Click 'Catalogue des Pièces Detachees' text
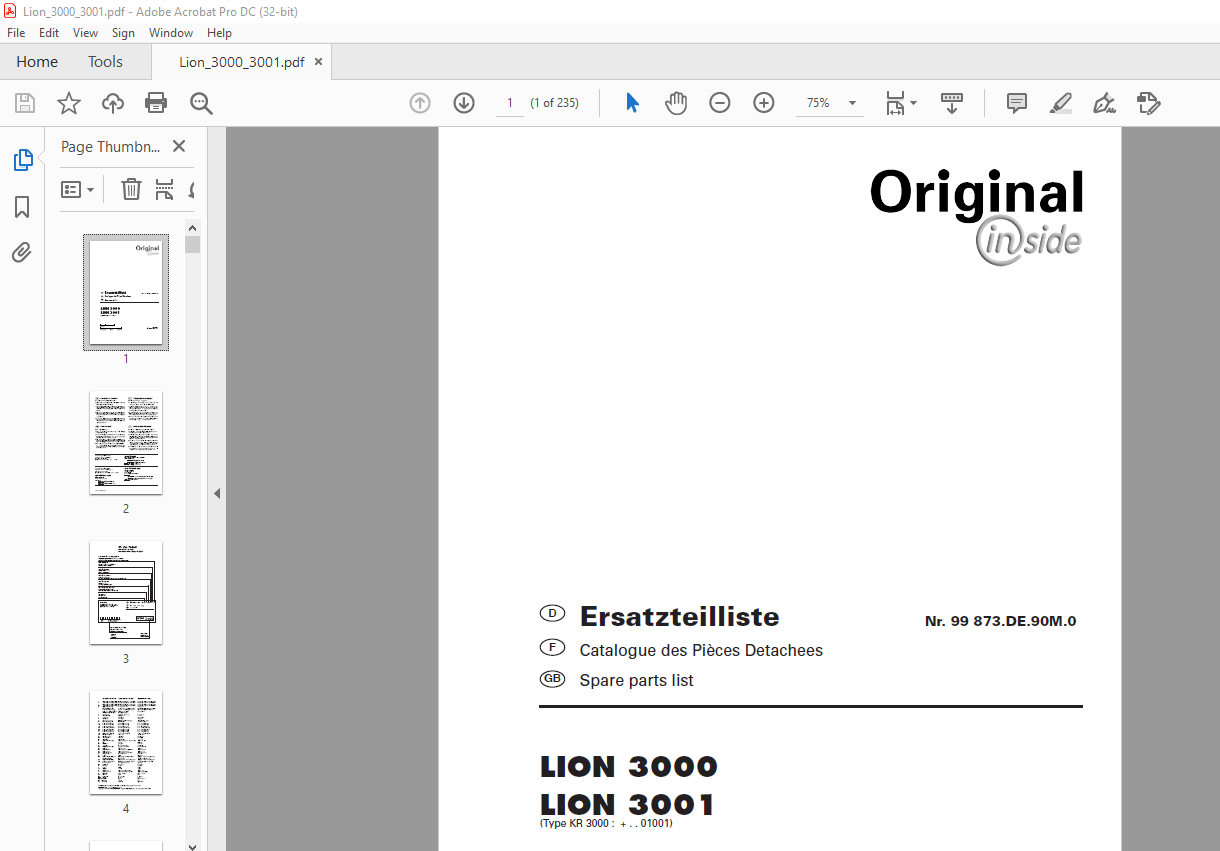Image resolution: width=1220 pixels, height=851 pixels. [x=701, y=650]
